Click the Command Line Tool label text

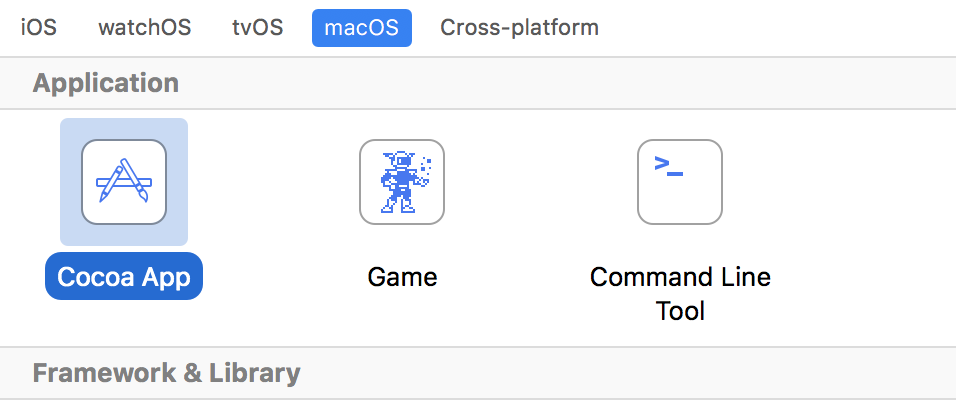[680, 292]
